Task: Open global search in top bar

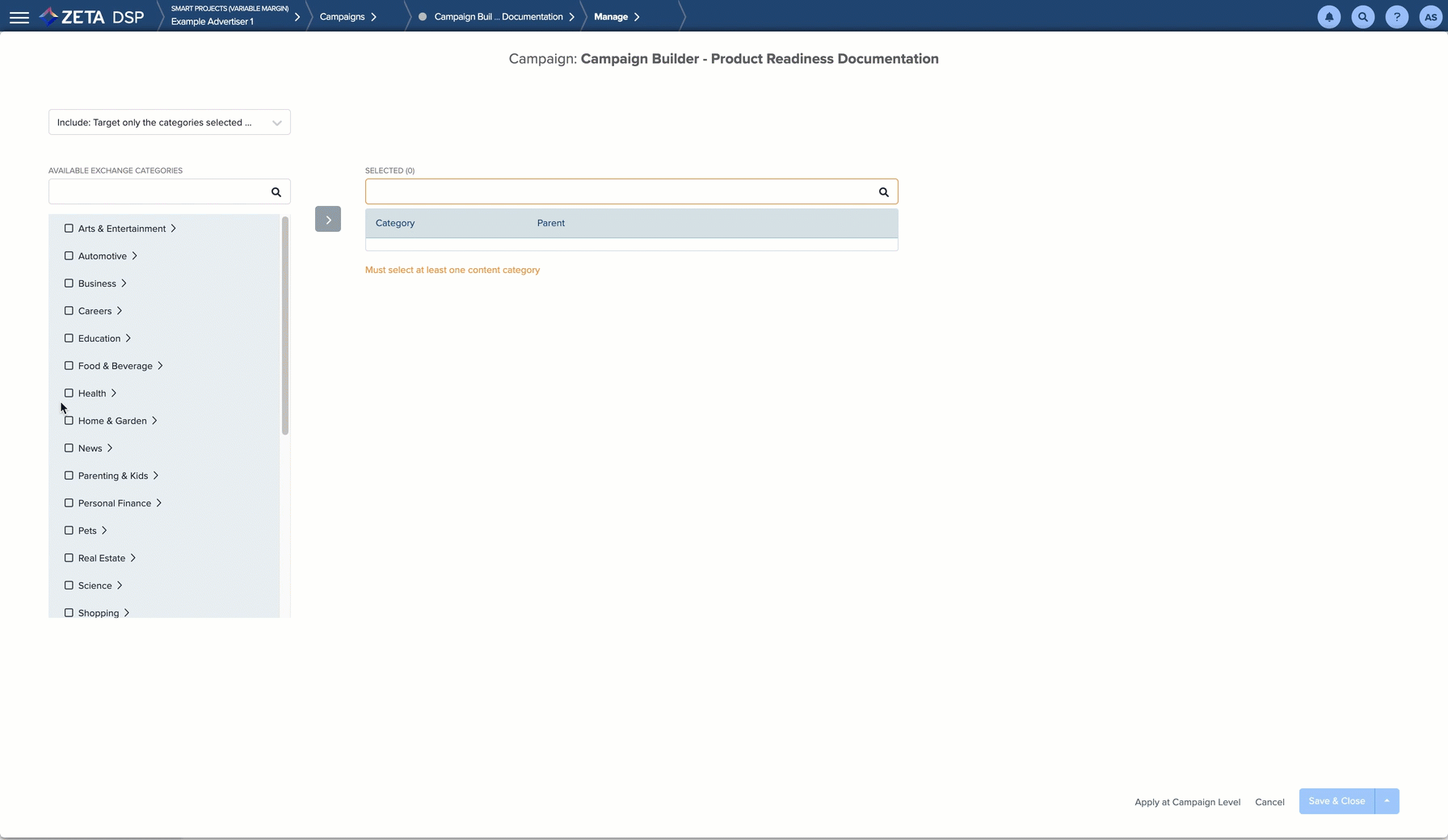Action: (x=1362, y=17)
